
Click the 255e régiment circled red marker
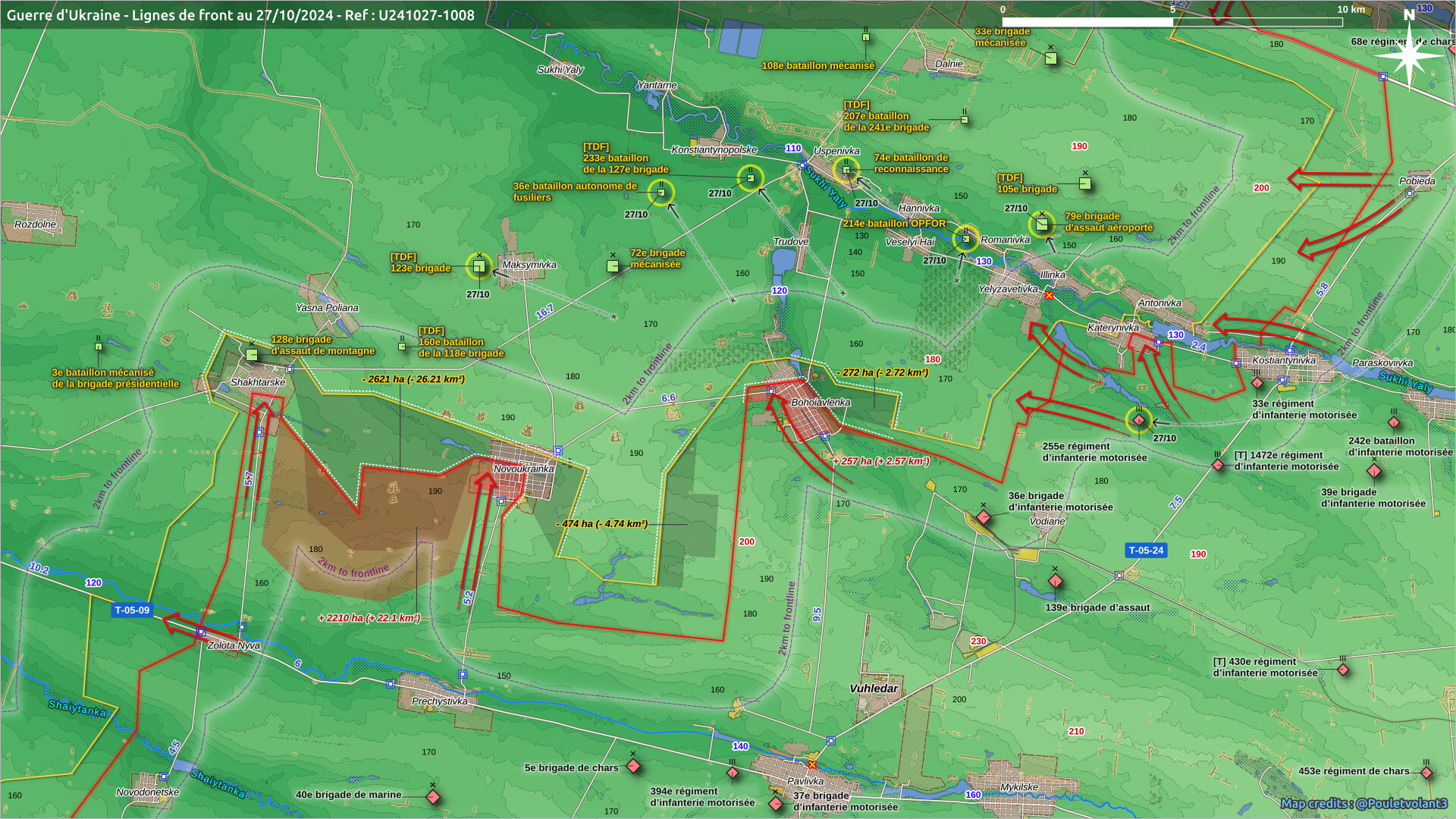(x=1138, y=420)
